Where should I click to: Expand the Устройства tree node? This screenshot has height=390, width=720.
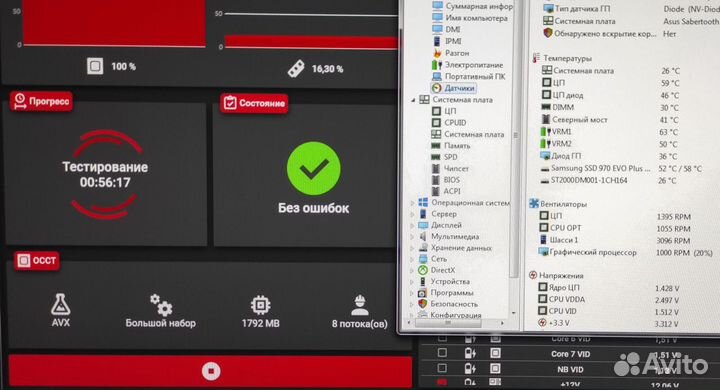tap(412, 282)
